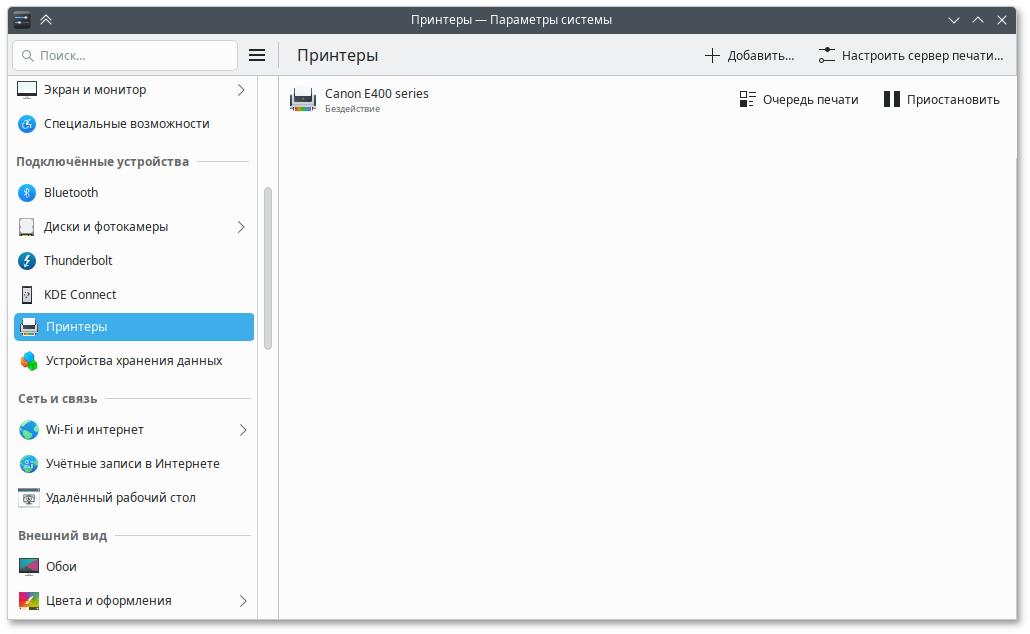The image size is (1030, 634).
Task: Expand the Экран и монитор submenu arrow
Action: 241,90
